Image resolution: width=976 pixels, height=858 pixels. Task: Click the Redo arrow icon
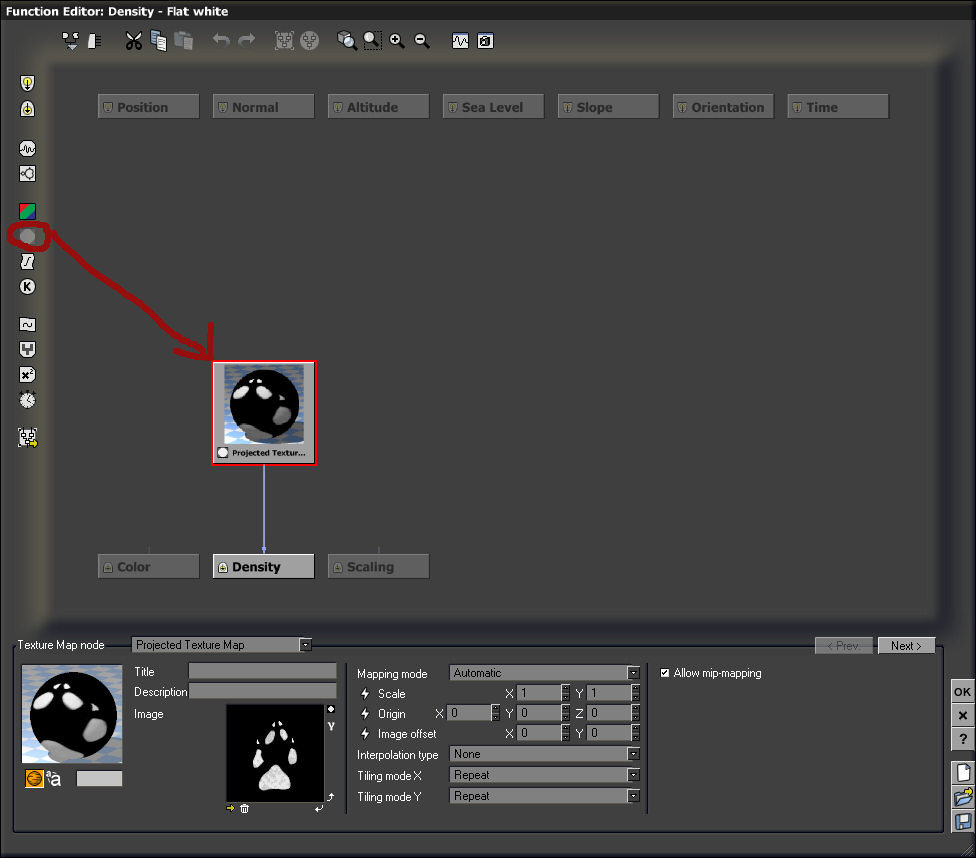pyautogui.click(x=246, y=40)
